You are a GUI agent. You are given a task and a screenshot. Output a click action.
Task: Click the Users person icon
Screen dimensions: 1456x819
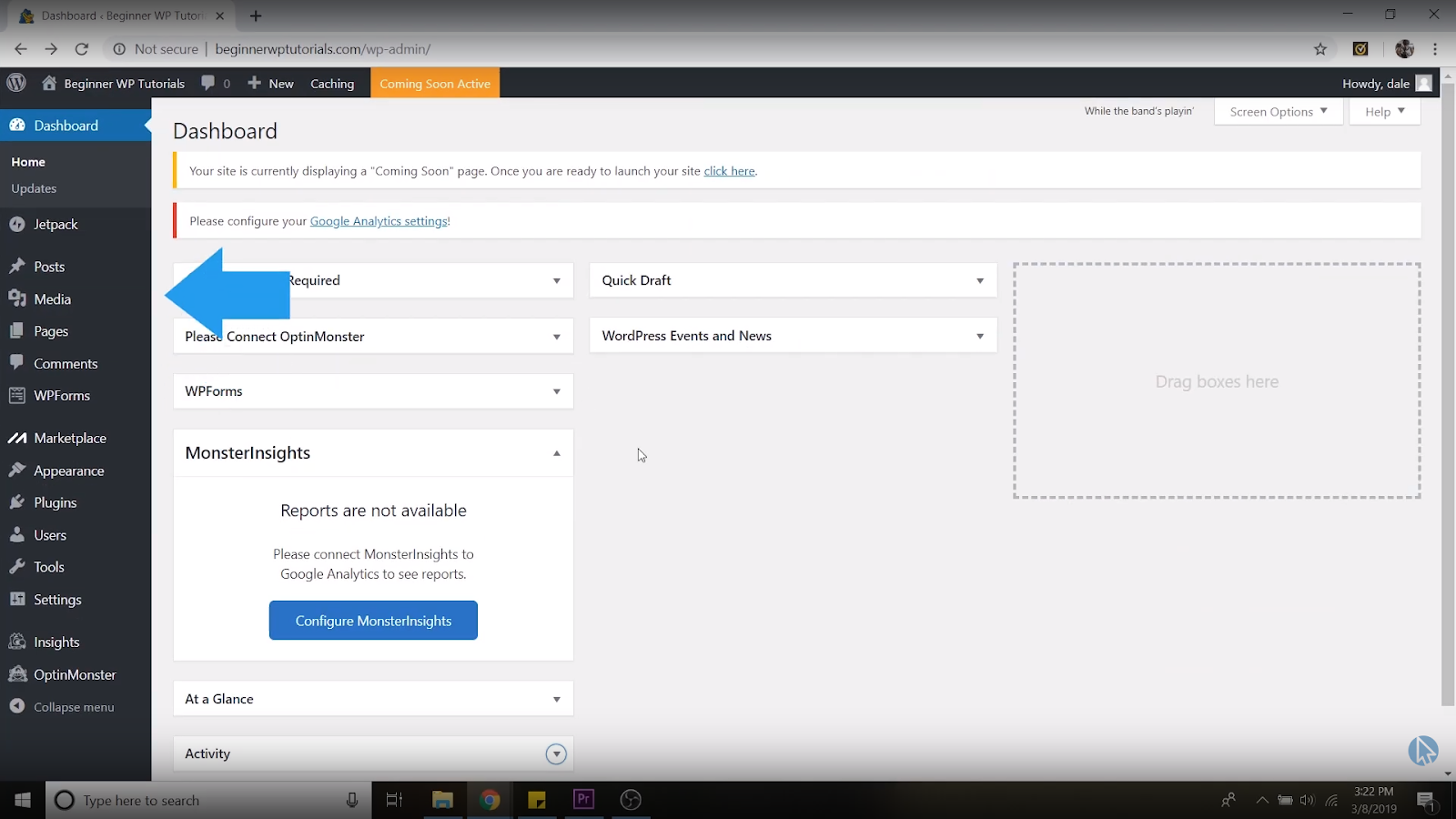coord(17,535)
